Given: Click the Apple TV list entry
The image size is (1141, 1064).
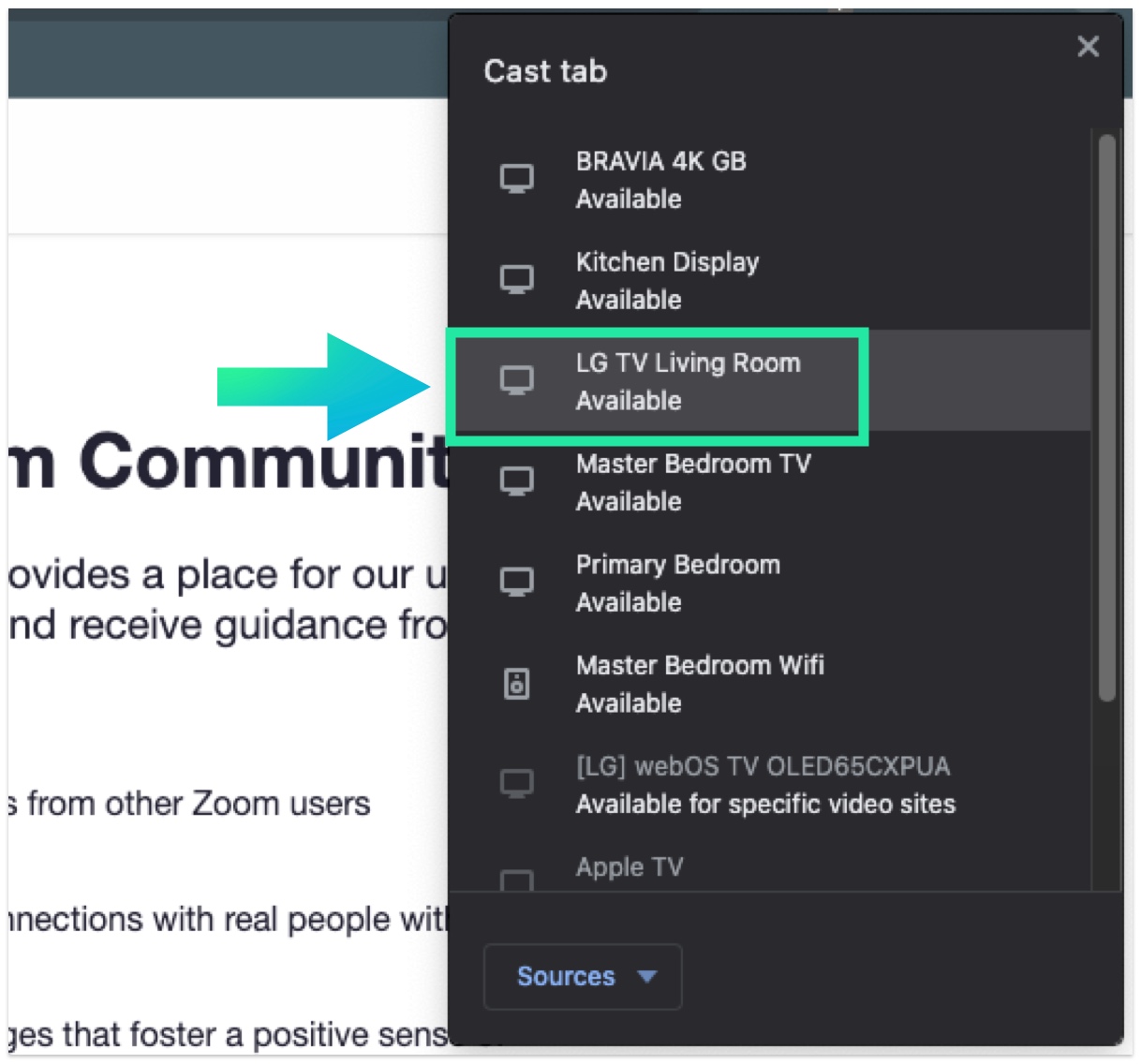Looking at the screenshot, I should click(x=629, y=868).
